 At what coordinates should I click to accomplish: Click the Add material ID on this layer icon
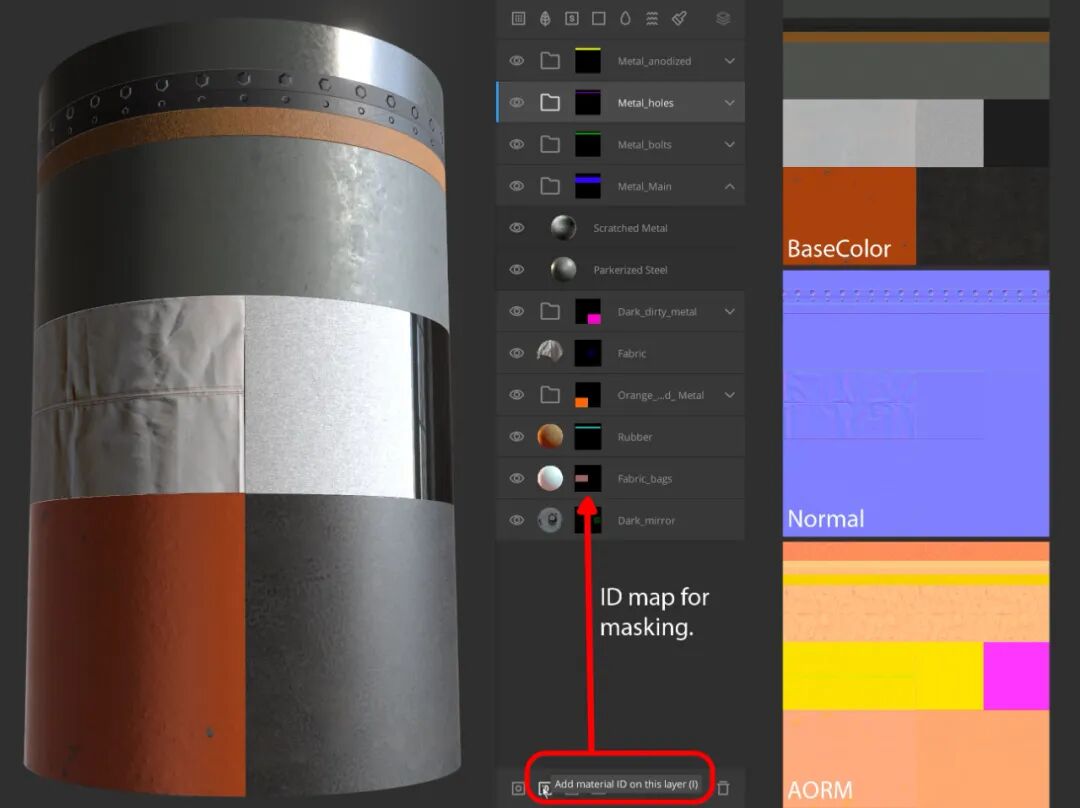pos(544,788)
